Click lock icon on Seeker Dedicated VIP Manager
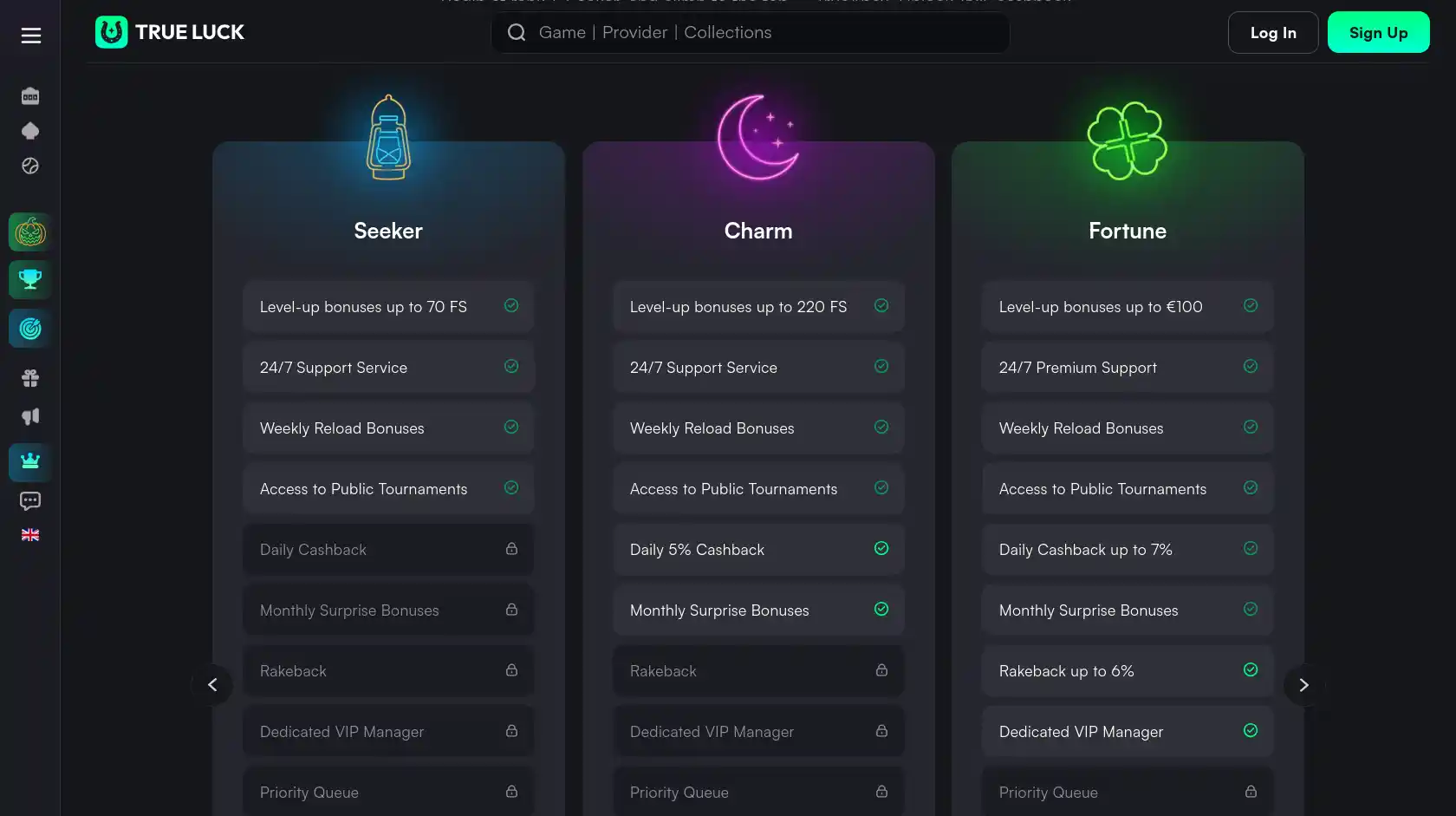1456x816 pixels. [511, 731]
